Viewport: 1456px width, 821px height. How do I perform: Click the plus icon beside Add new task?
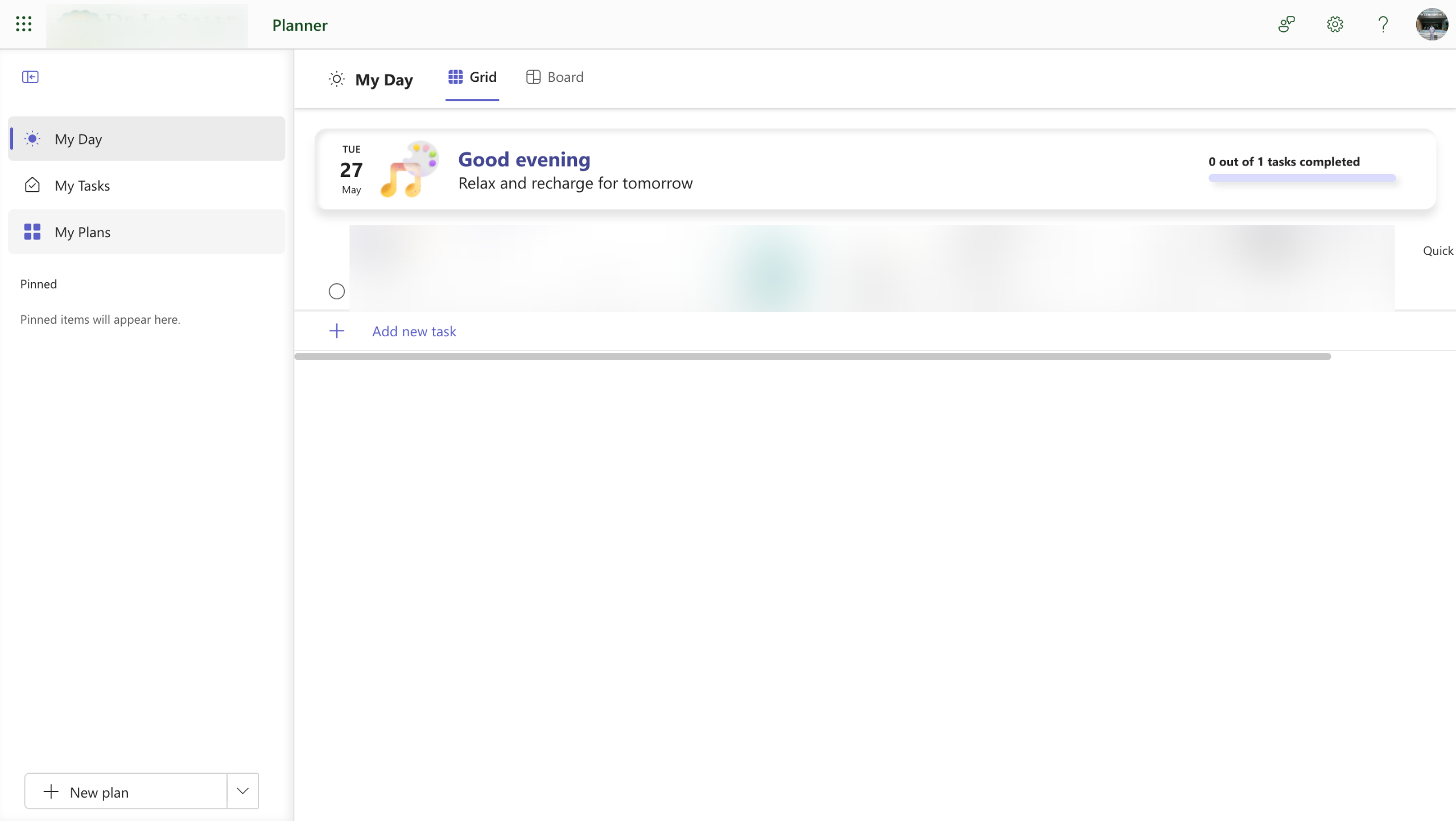click(337, 331)
